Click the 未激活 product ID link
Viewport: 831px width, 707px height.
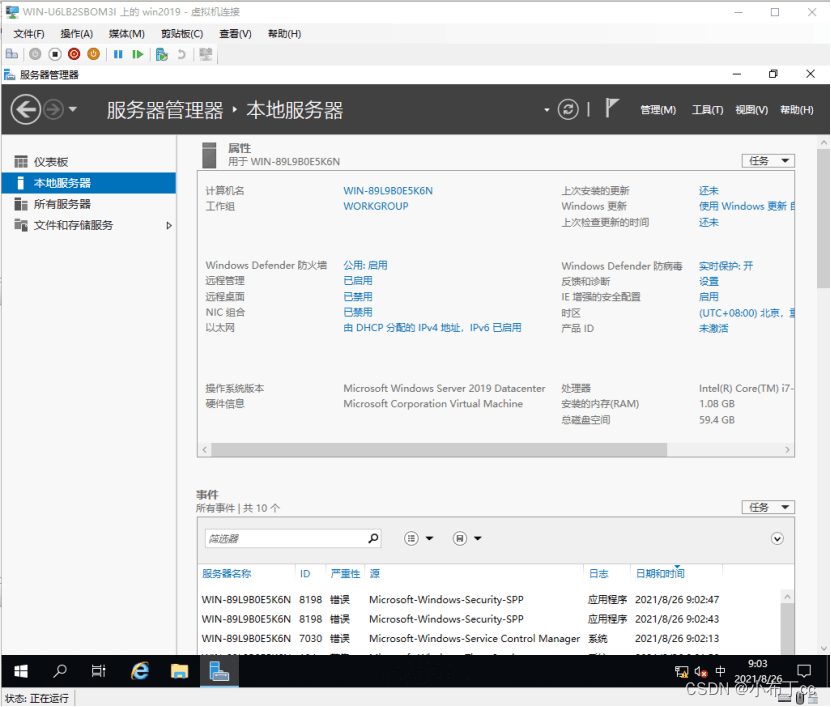[713, 329]
